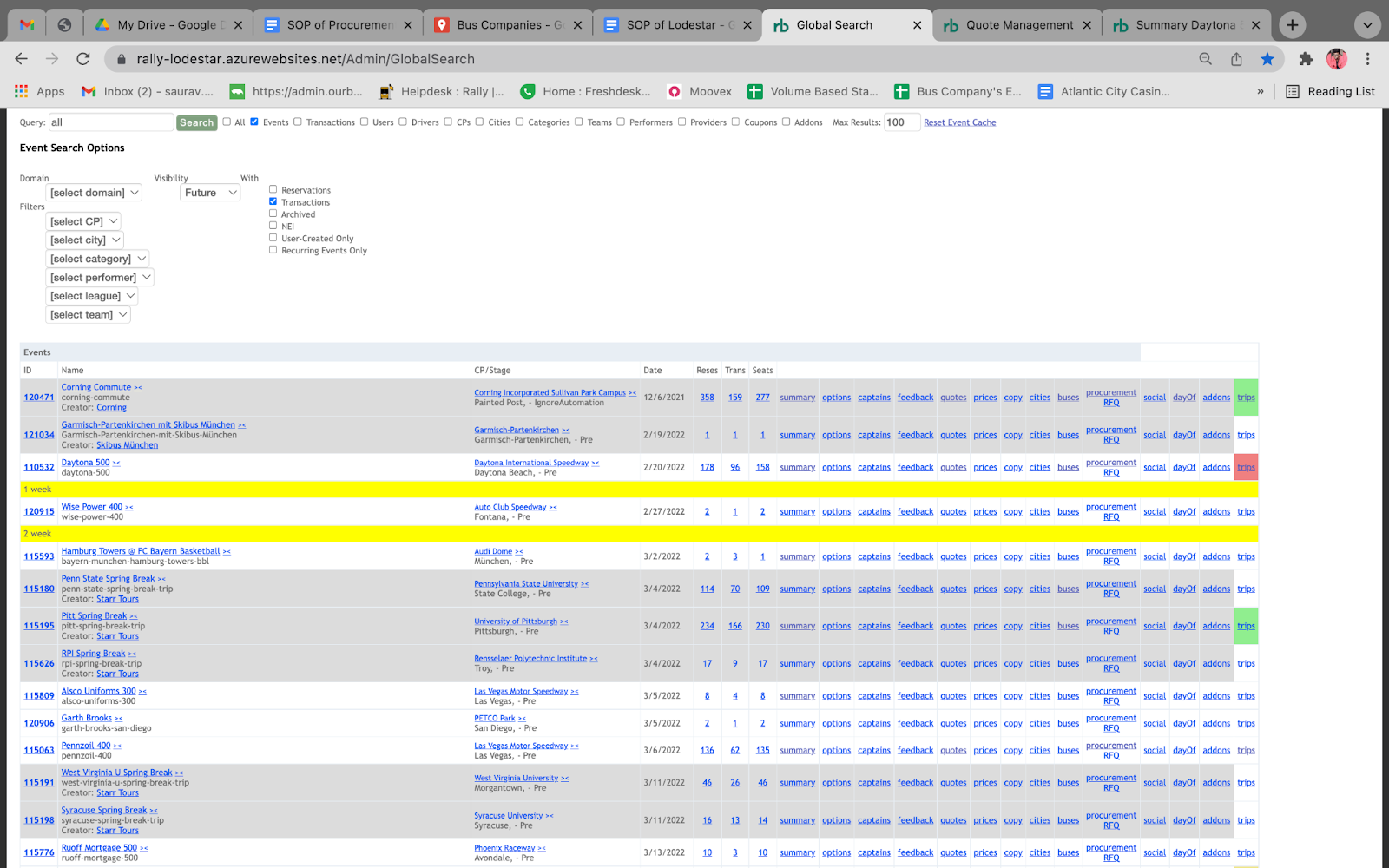The image size is (1389, 868).
Task: Open Chrome three-dot menu
Action: point(1367,59)
